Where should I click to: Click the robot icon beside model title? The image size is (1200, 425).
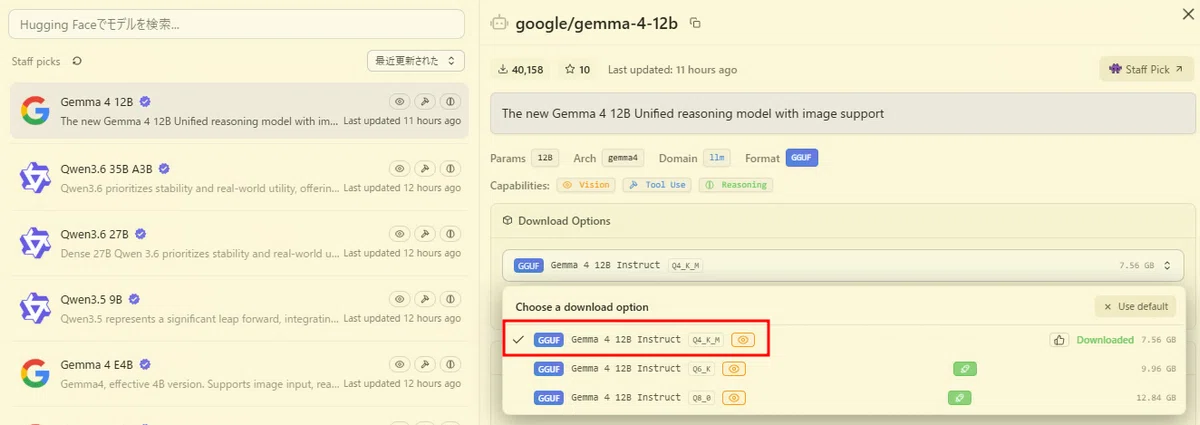(x=499, y=23)
